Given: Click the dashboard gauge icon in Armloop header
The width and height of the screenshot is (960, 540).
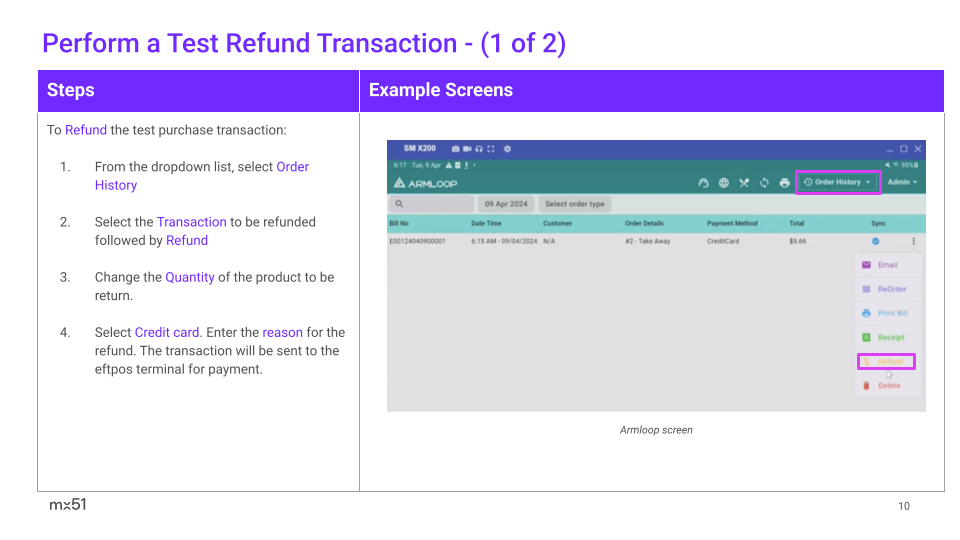Looking at the screenshot, I should pos(703,182).
